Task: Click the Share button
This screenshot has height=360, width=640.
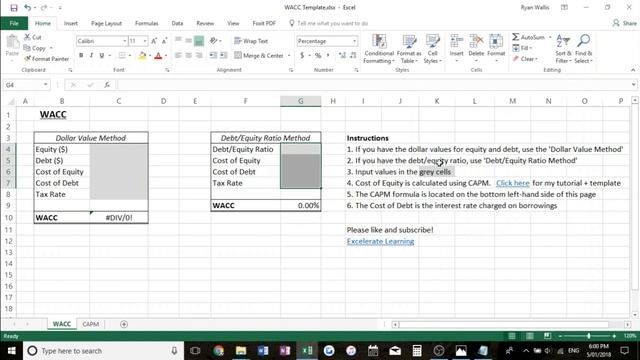Action: pos(625,23)
